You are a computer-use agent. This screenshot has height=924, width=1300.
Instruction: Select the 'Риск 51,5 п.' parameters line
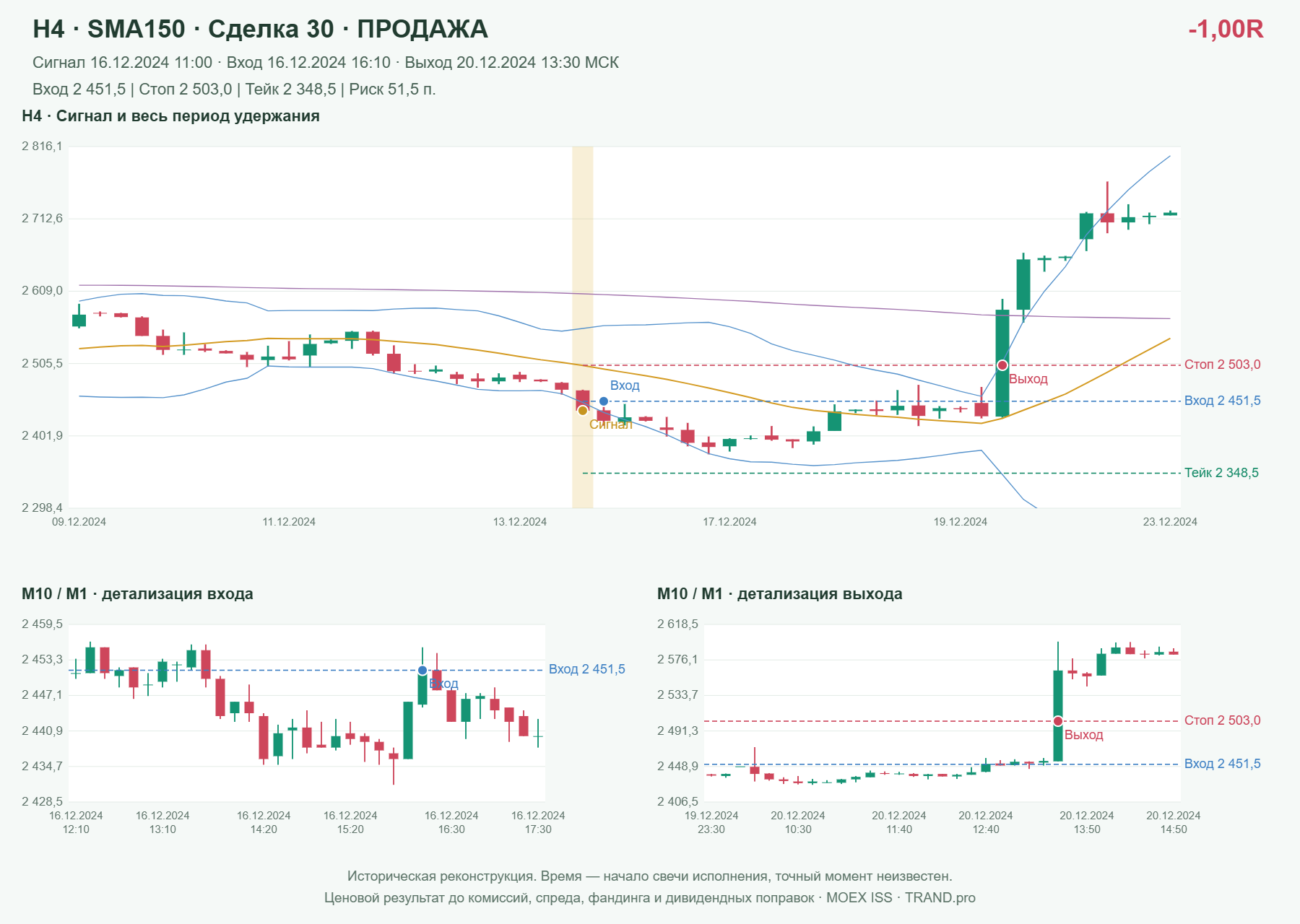[x=234, y=90]
